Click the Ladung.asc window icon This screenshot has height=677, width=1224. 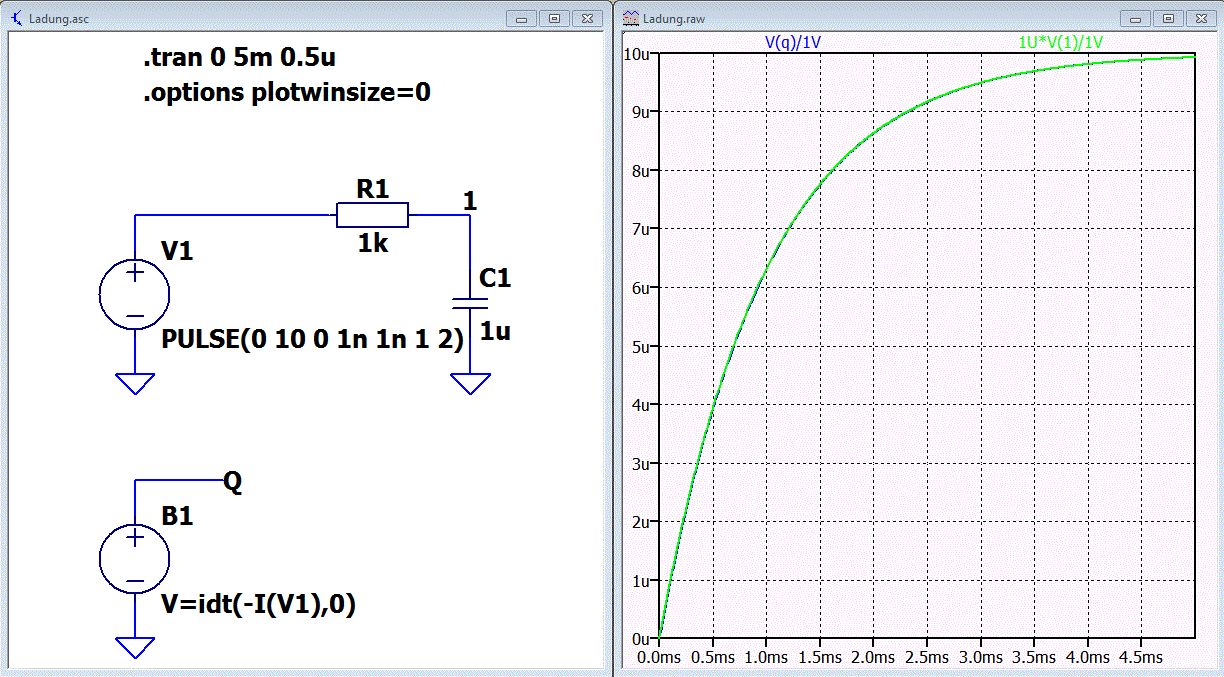21,18
